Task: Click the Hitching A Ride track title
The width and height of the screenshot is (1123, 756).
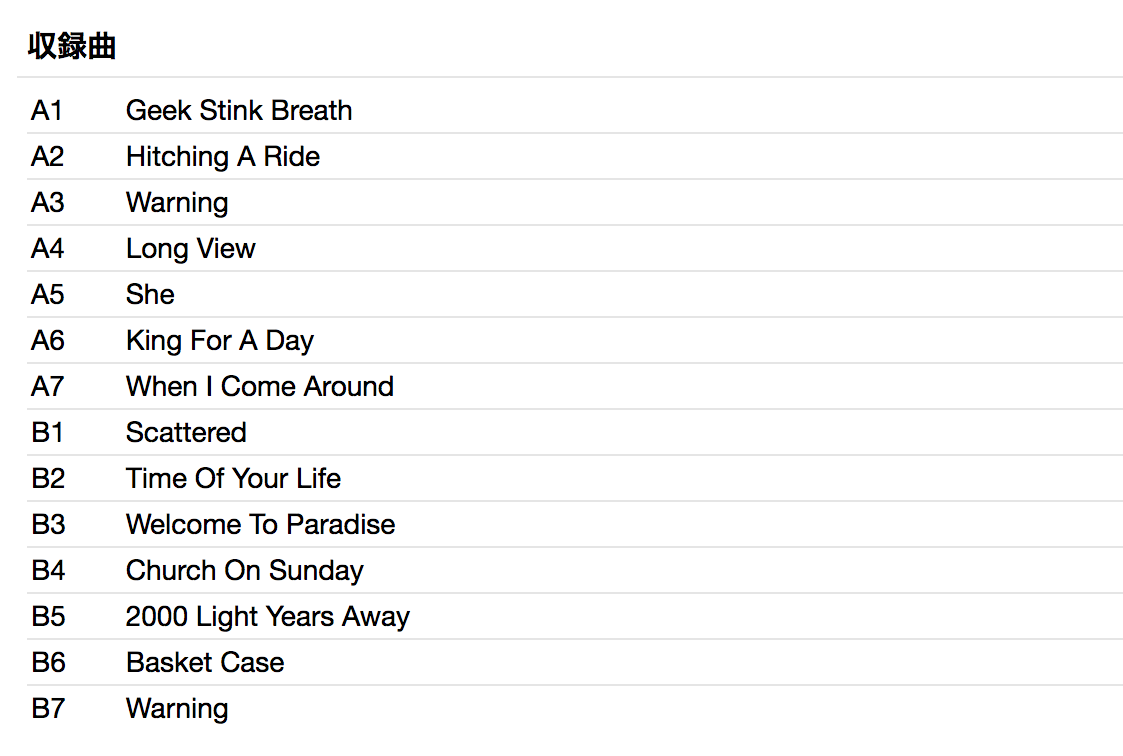Action: [223, 156]
